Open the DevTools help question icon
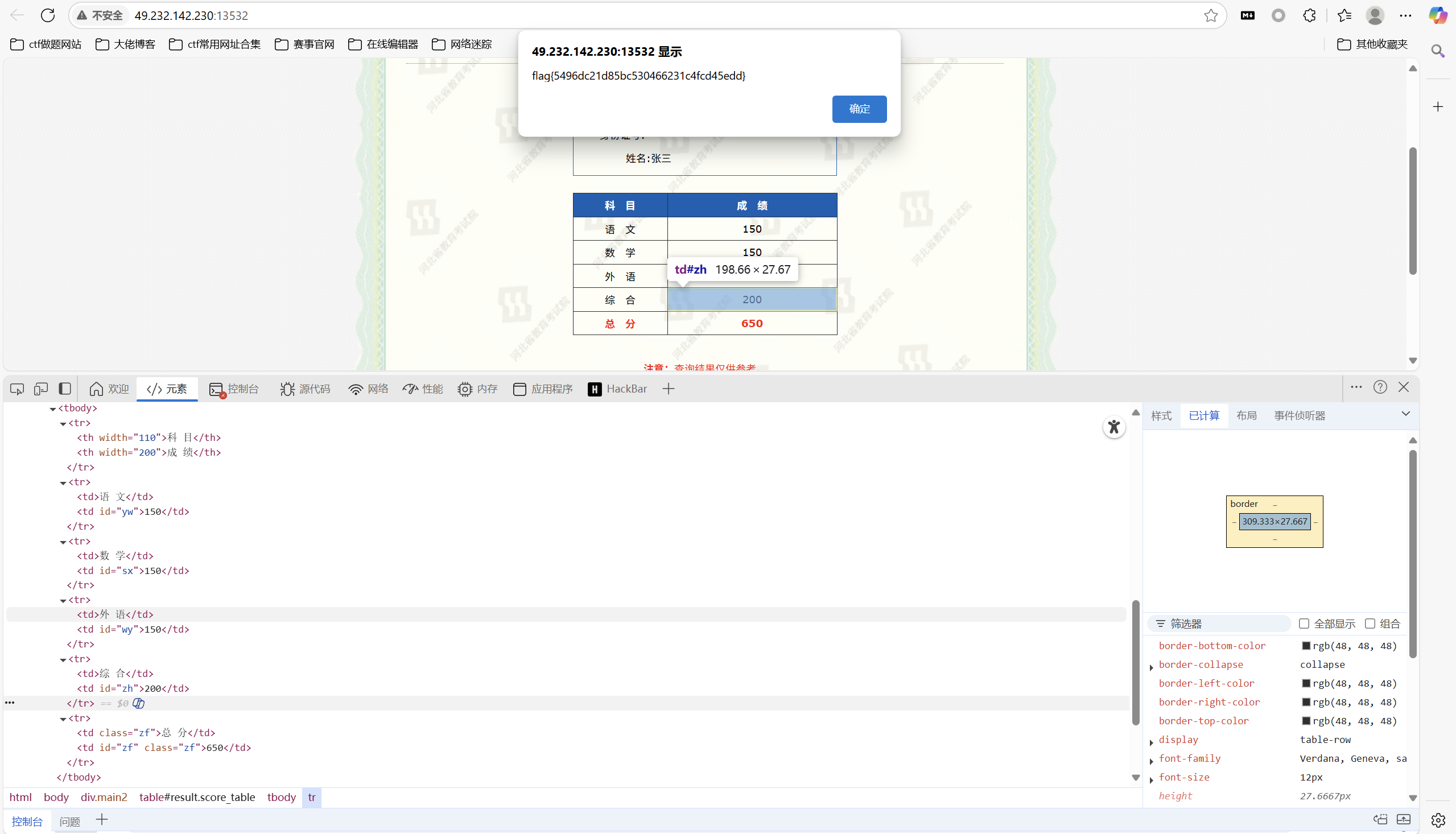This screenshot has height=834, width=1456. click(x=1380, y=387)
